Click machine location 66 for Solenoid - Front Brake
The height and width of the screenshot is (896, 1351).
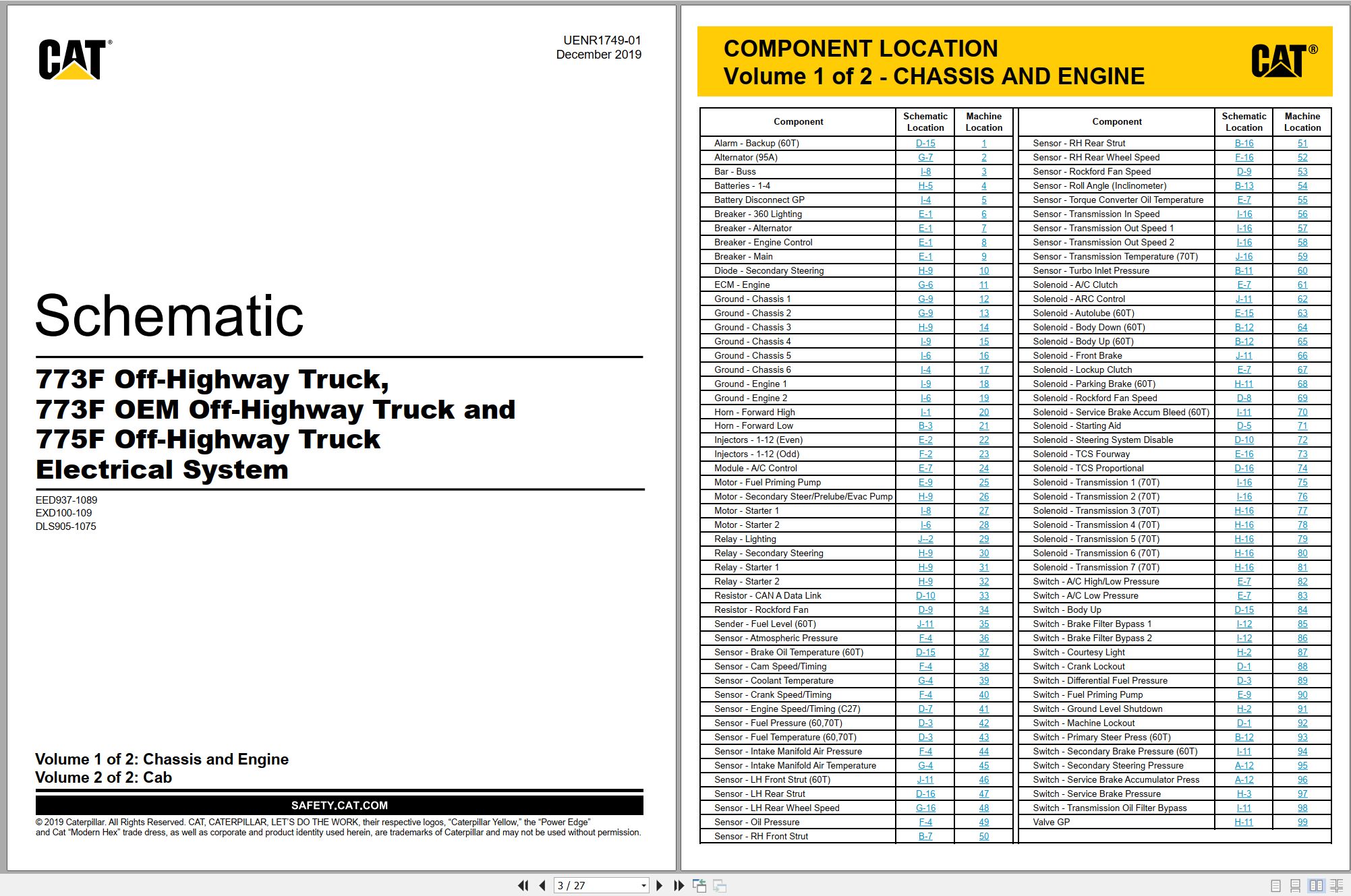point(1302,356)
